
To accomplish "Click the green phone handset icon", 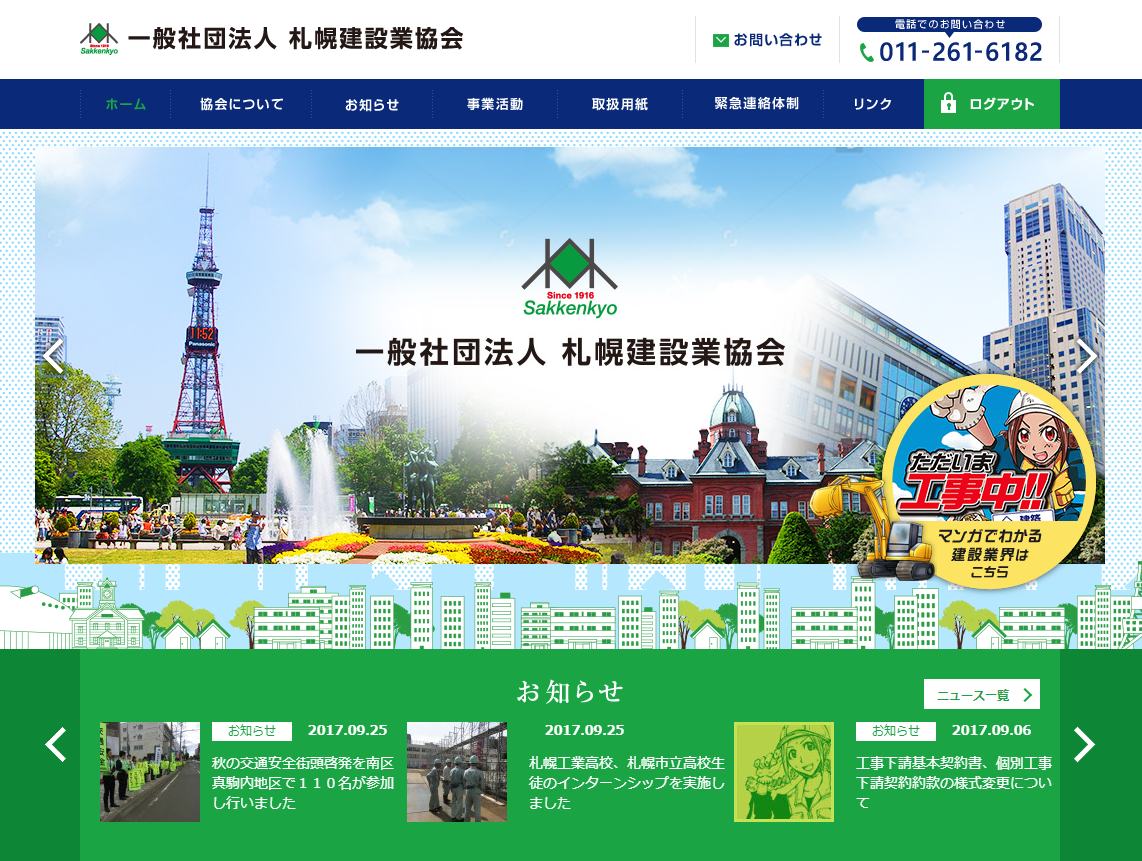I will tap(867, 52).
